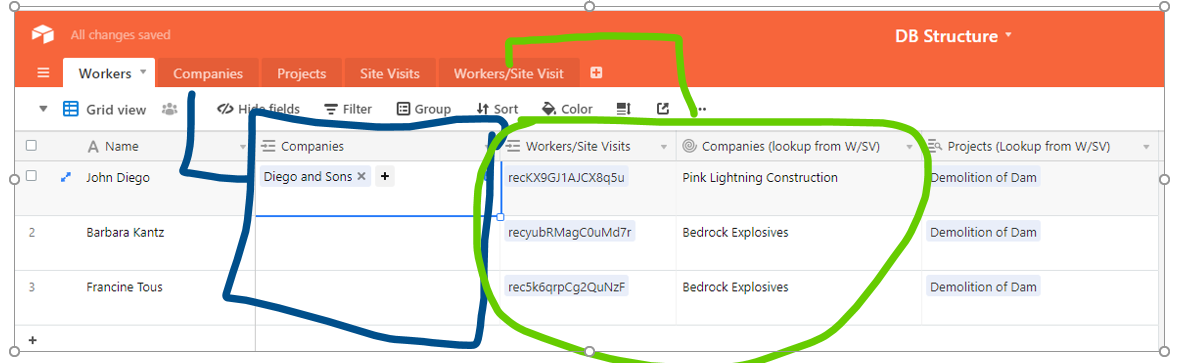Switch to the Site Visits tab
The width and height of the screenshot is (1178, 363).
389,74
